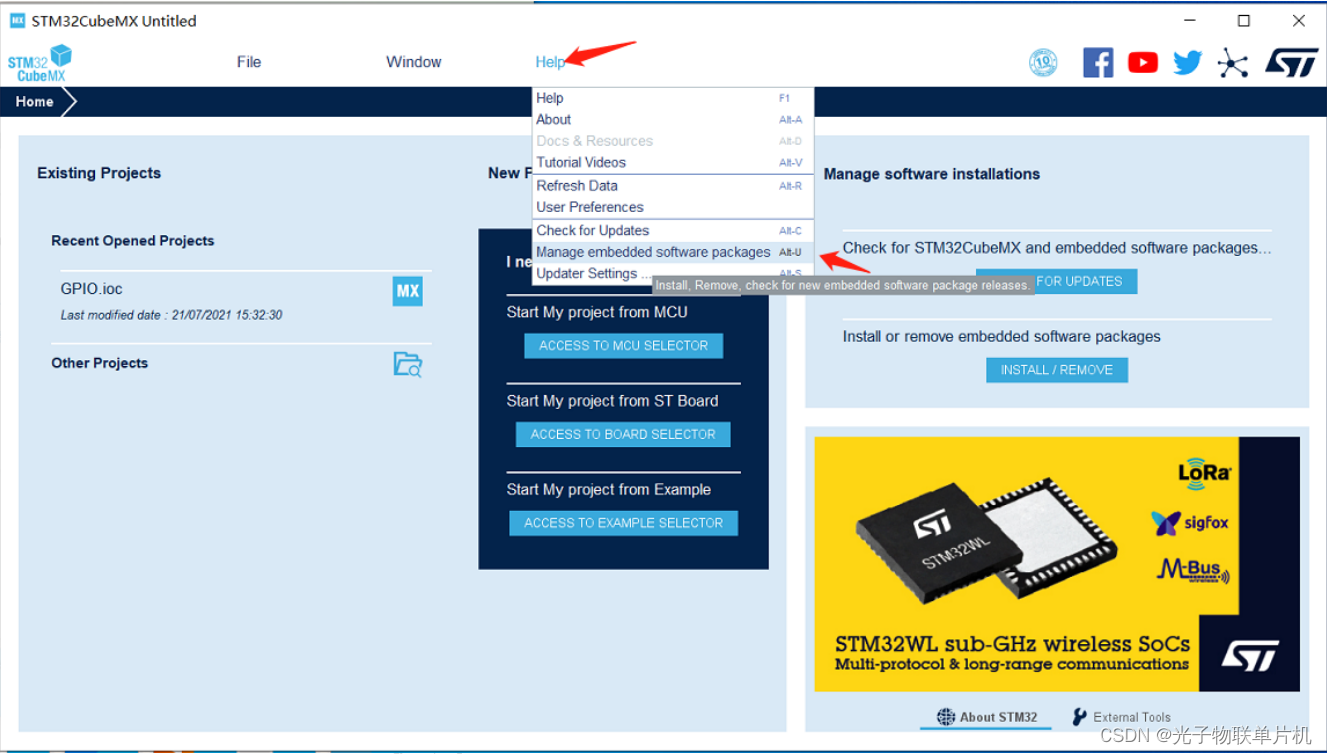This screenshot has height=754, width=1327.
Task: Click the ST logo in header
Action: pyautogui.click(x=1291, y=63)
